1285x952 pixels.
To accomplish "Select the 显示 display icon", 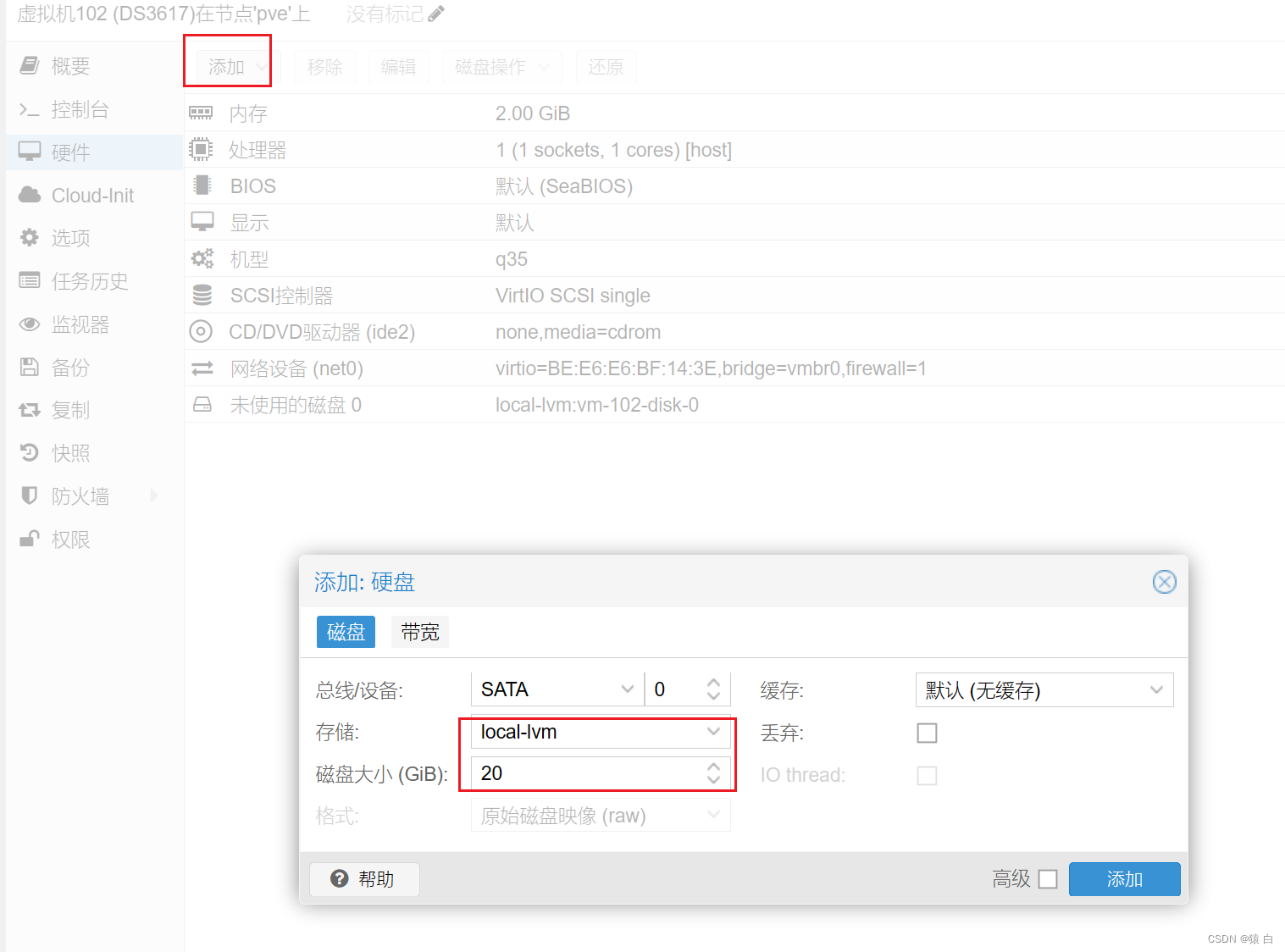I will tap(202, 222).
